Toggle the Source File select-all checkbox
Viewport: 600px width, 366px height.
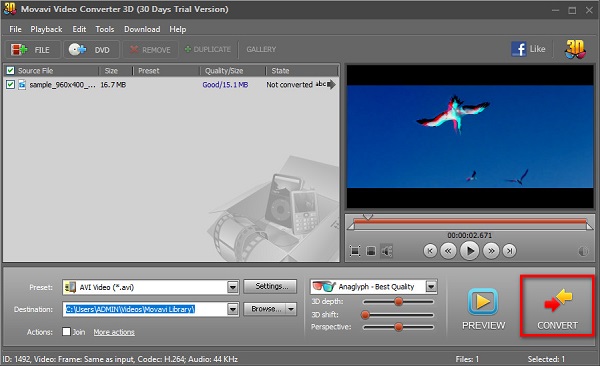tap(10, 70)
